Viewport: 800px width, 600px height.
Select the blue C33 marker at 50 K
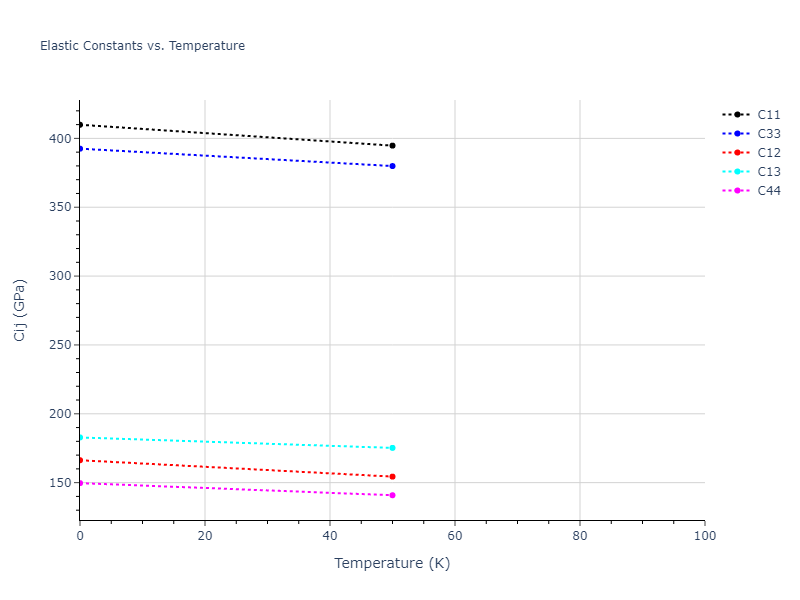pos(392,166)
